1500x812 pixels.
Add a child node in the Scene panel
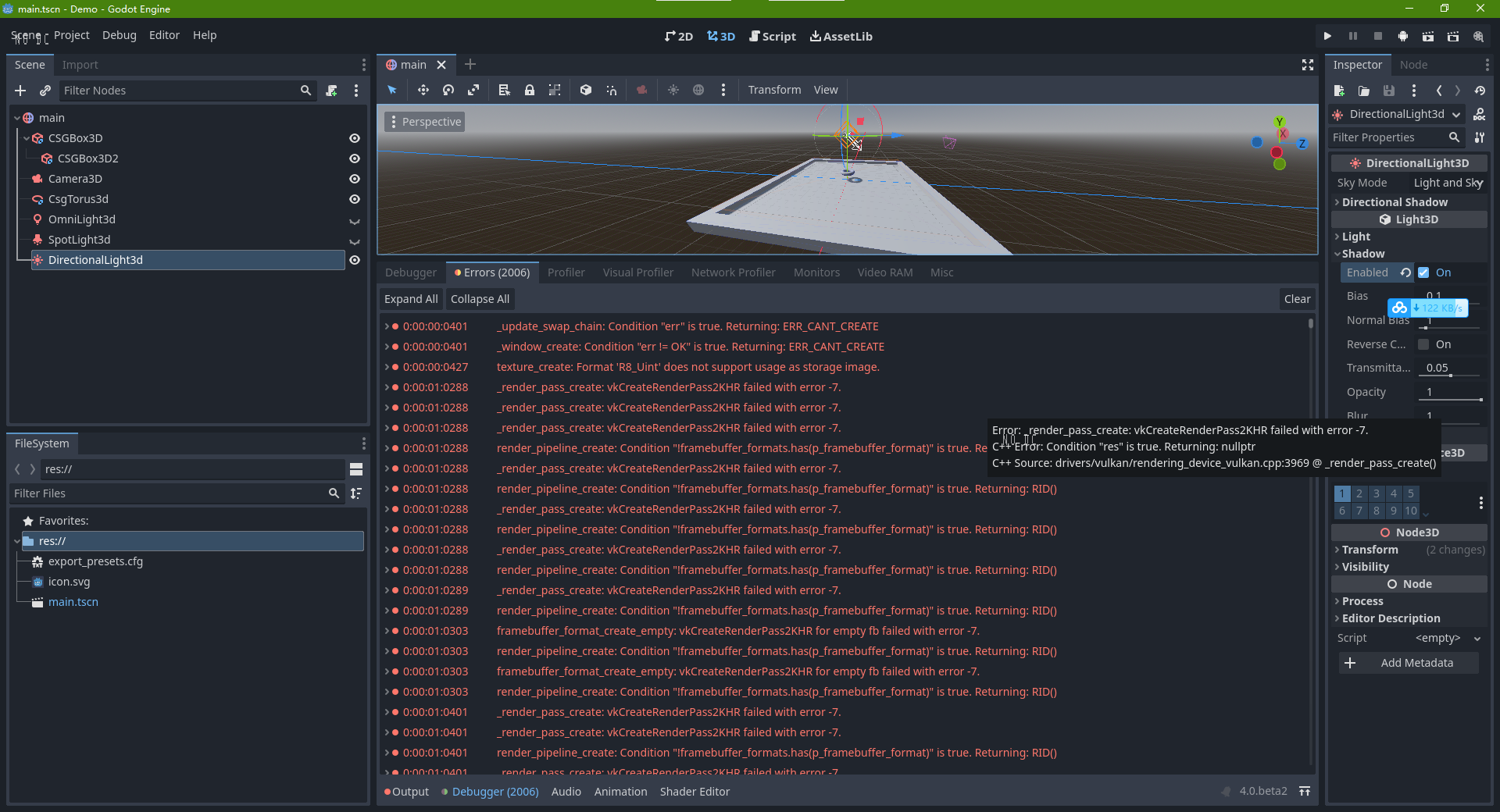20,91
